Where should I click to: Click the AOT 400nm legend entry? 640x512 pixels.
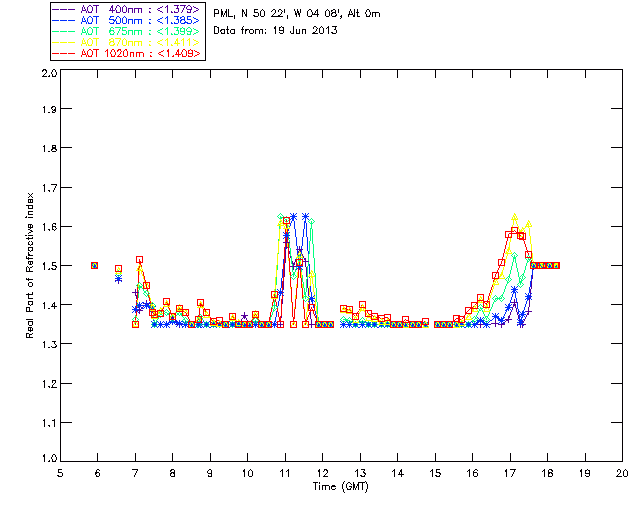(127, 9)
